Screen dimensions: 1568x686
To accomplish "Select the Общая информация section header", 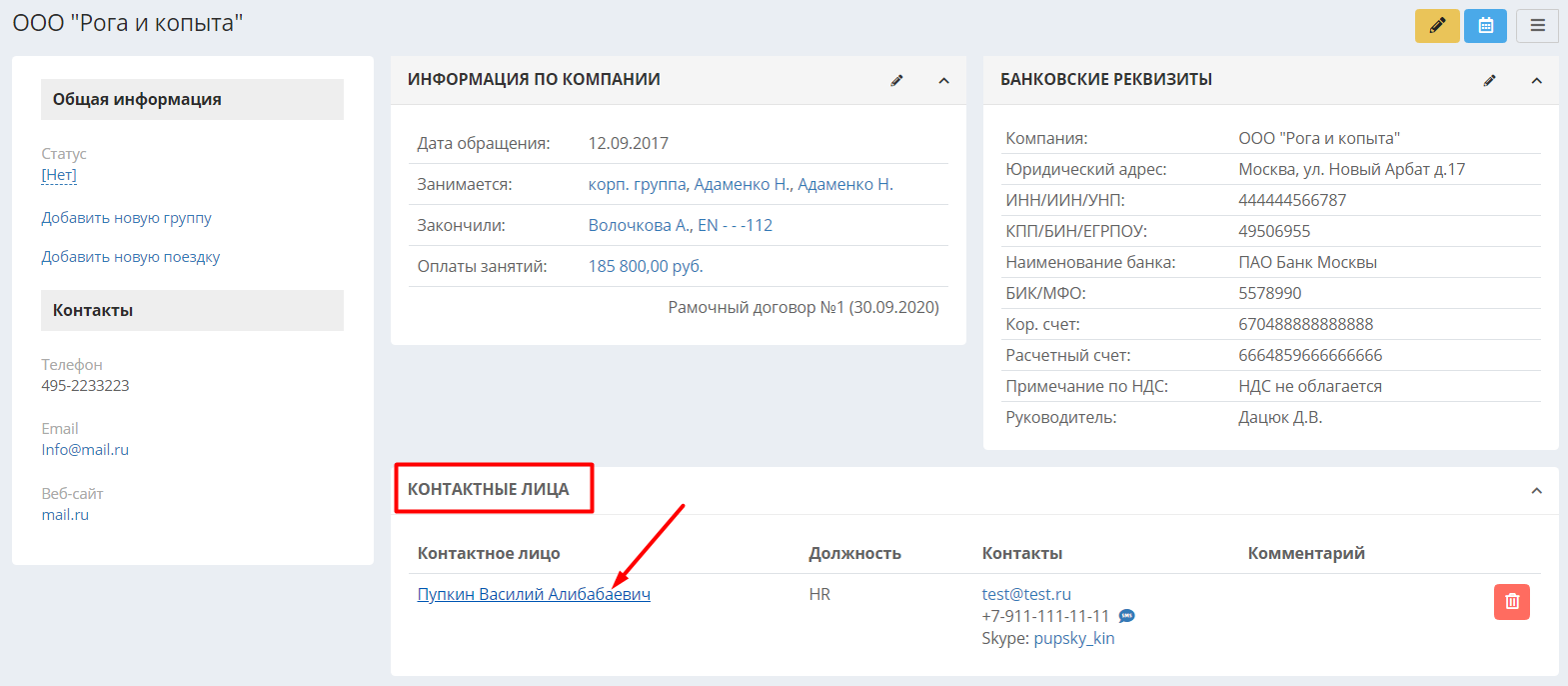I will [x=192, y=99].
